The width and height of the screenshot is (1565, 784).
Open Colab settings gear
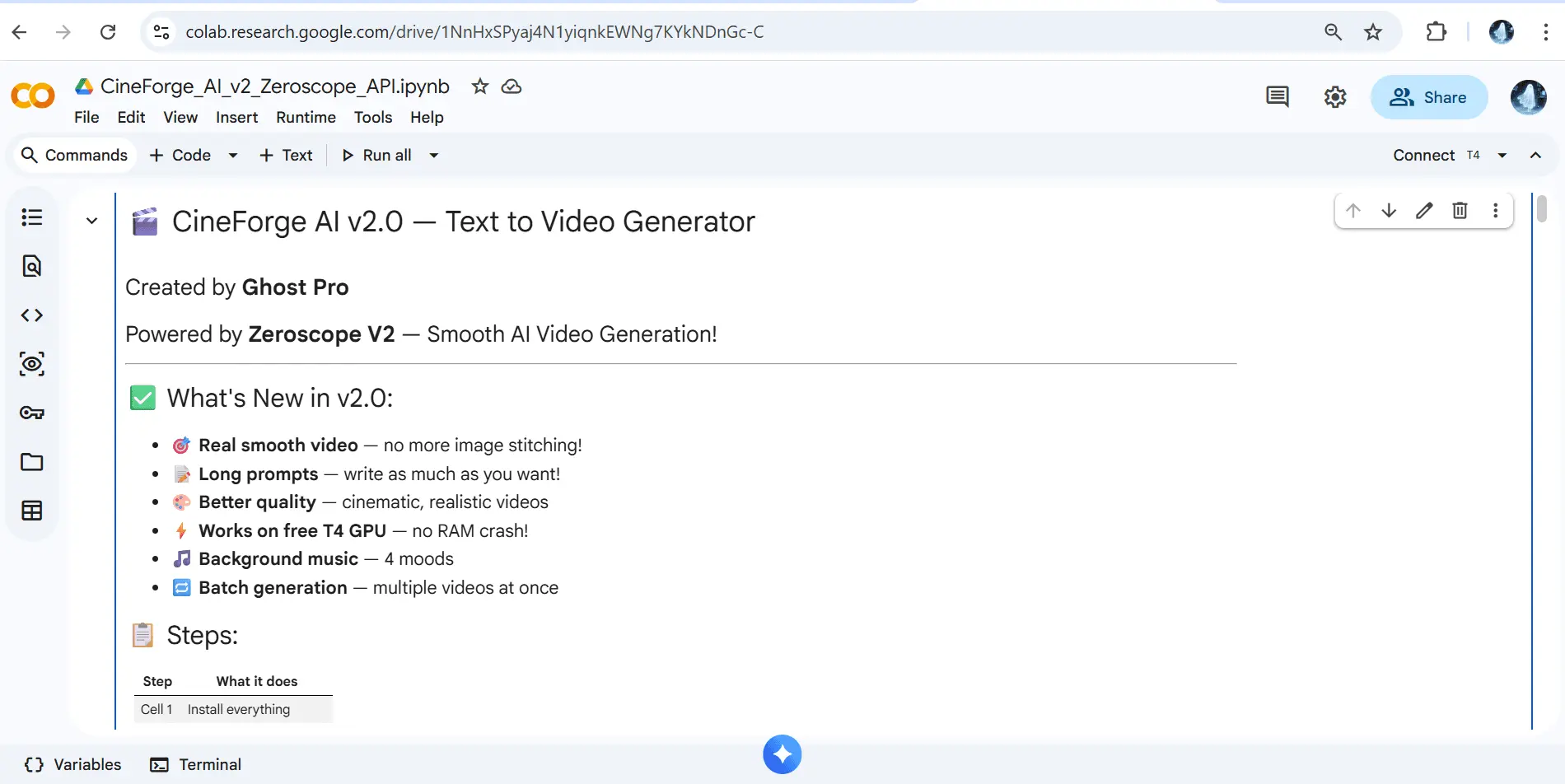(x=1335, y=97)
